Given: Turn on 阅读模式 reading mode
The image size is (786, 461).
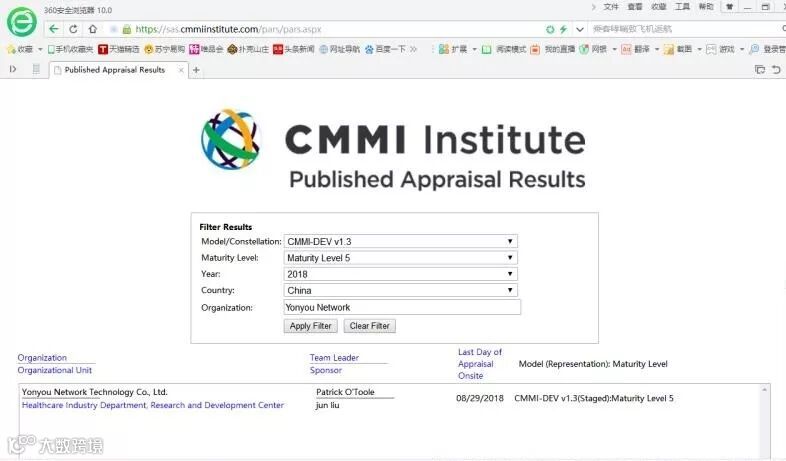Looking at the screenshot, I should point(504,49).
